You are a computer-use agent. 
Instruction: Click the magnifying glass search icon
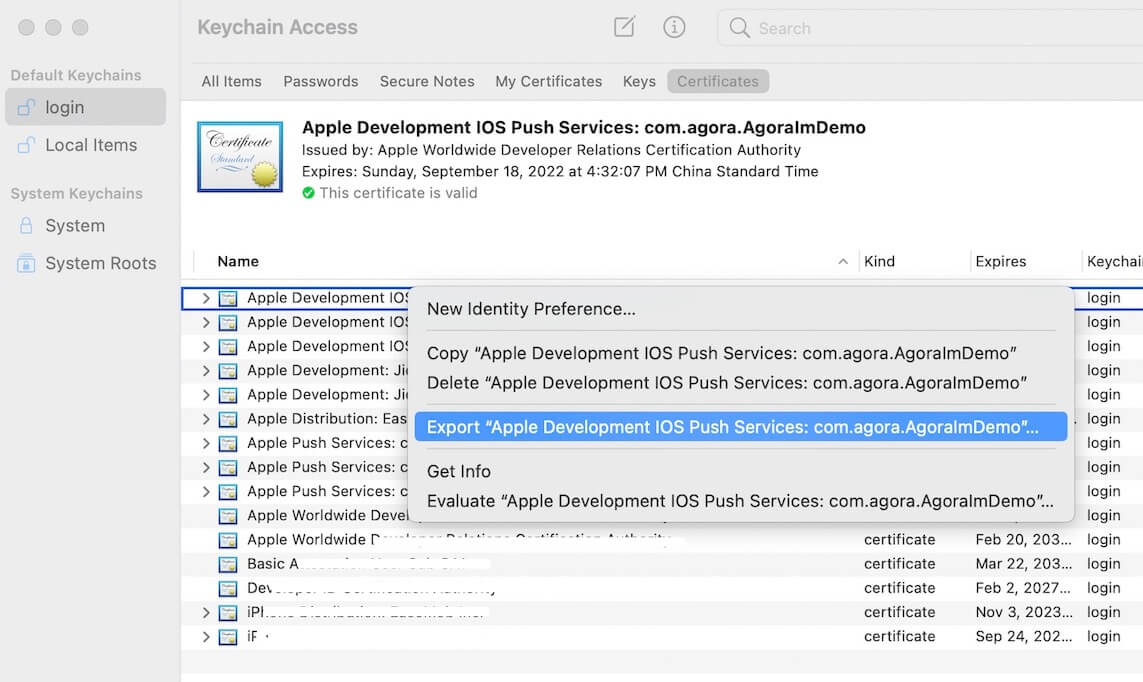[740, 28]
